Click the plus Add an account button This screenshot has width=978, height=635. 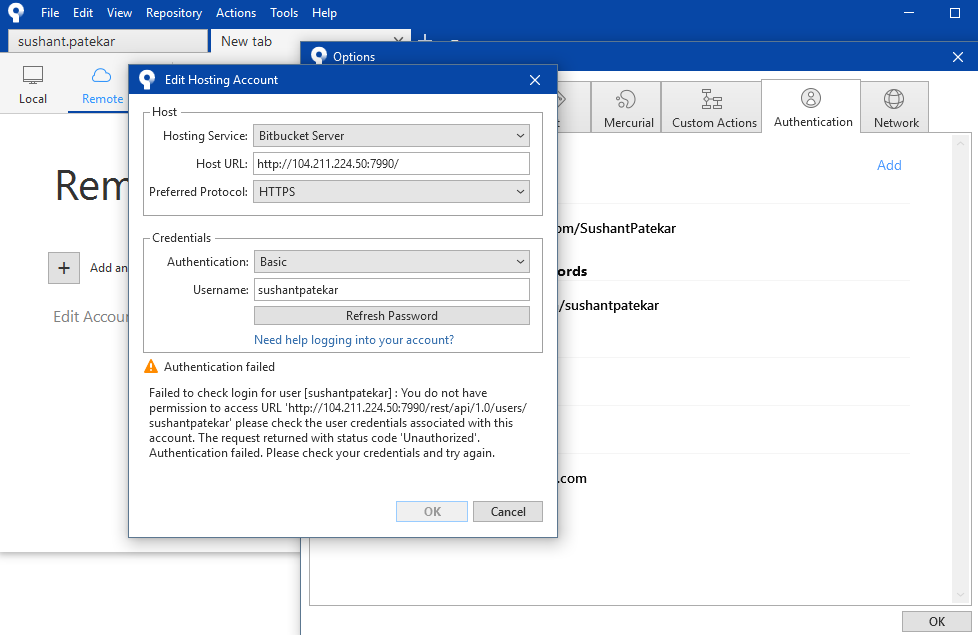point(64,268)
